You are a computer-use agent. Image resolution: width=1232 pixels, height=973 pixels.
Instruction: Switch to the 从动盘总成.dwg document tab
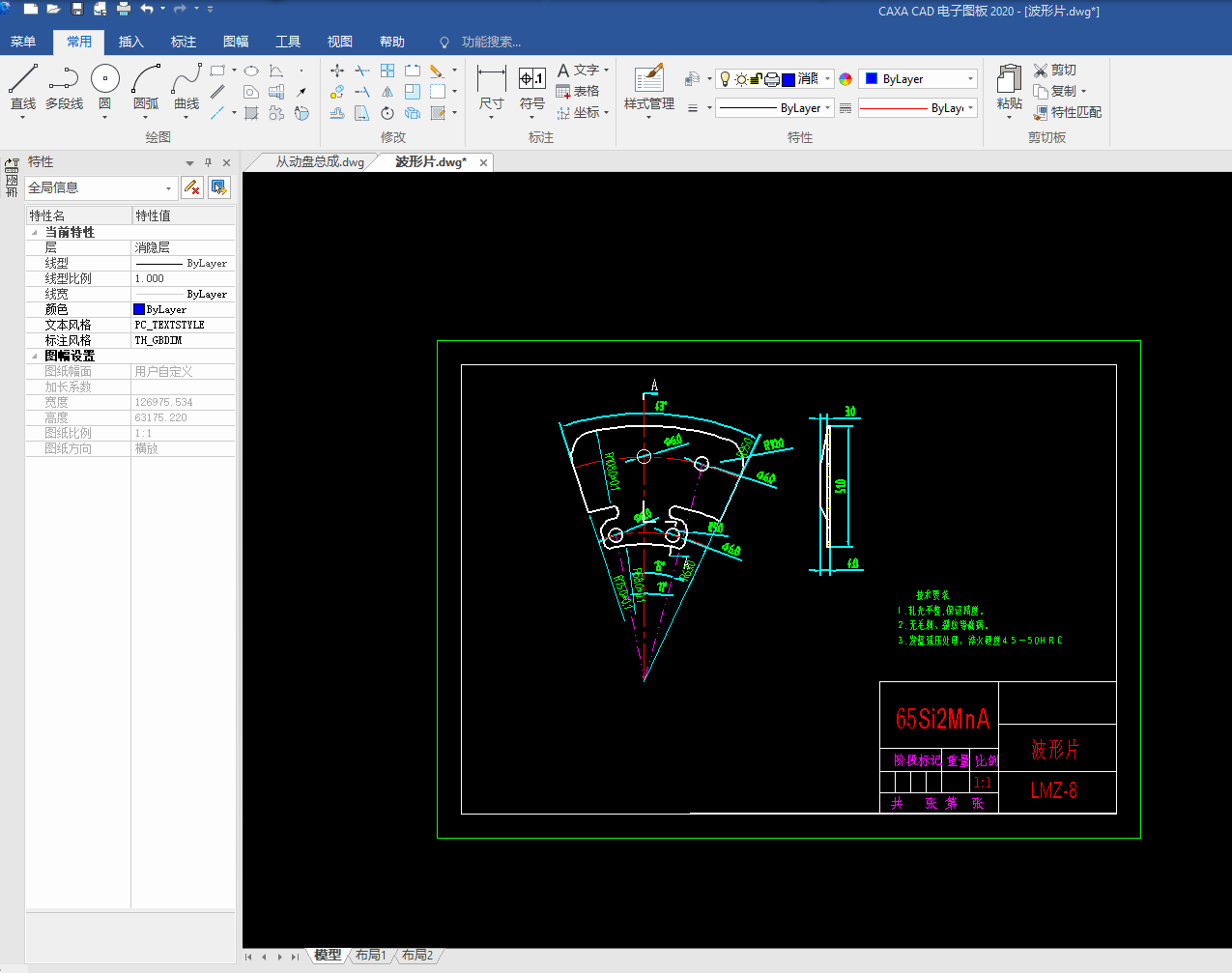(x=319, y=162)
